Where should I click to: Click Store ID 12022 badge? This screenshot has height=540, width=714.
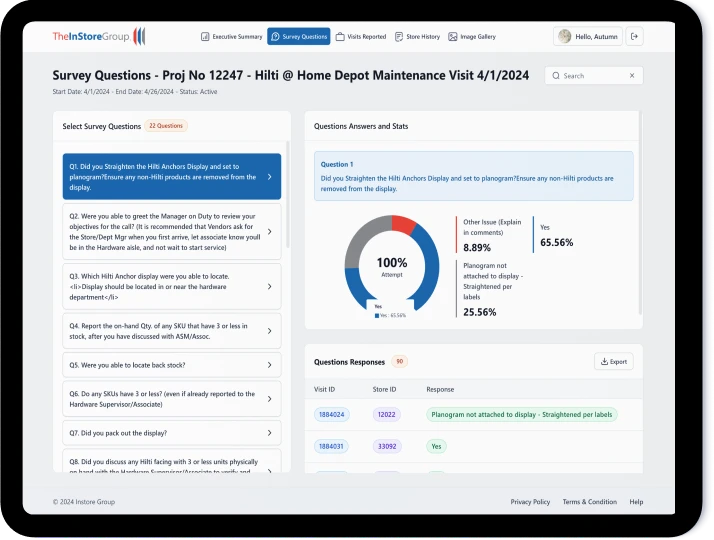pos(387,414)
